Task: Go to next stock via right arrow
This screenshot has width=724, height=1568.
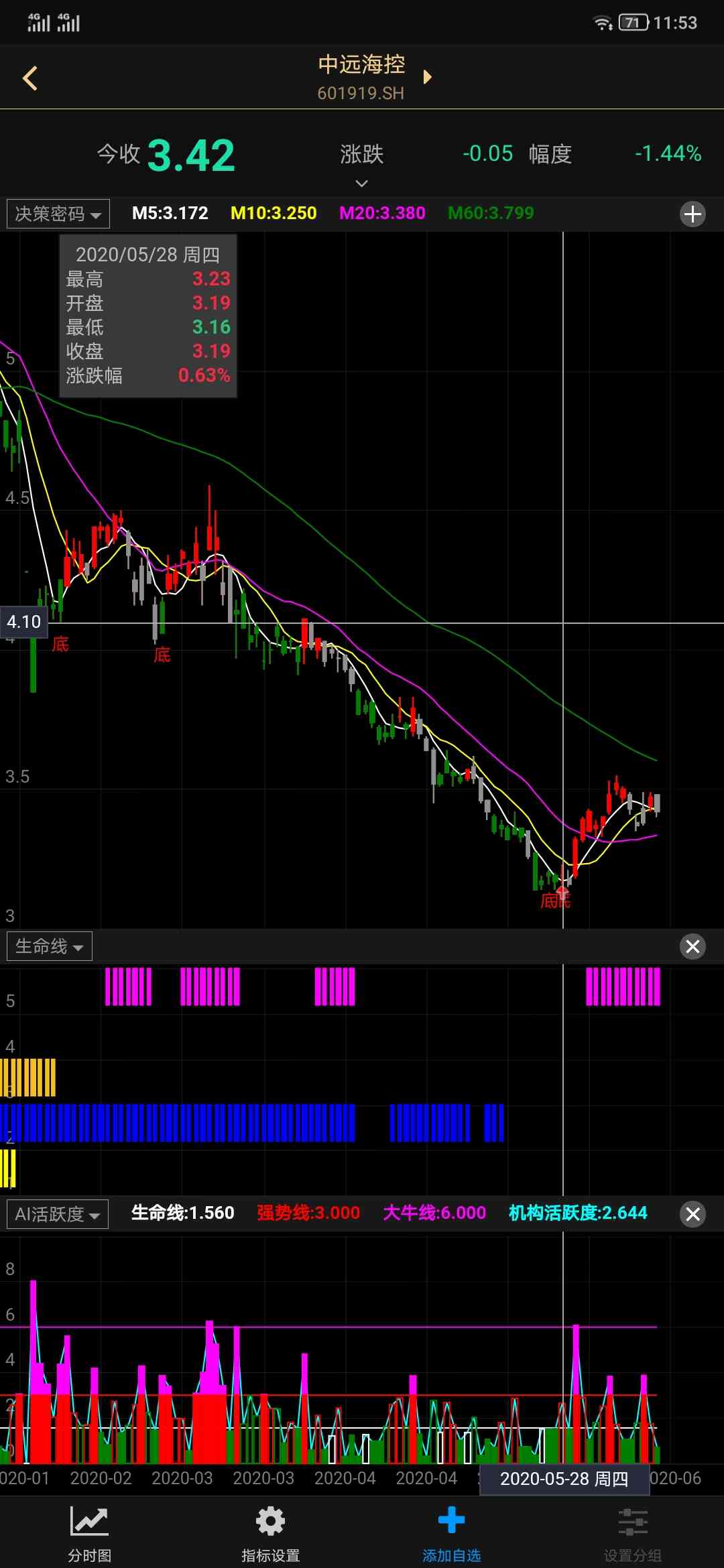Action: [428, 77]
